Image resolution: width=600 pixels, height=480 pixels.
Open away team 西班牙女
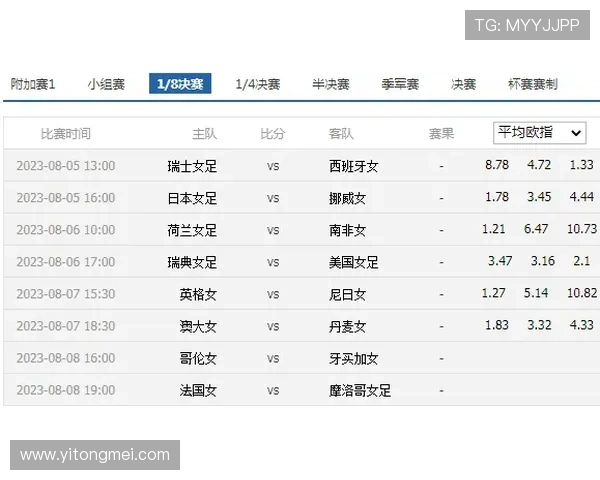pos(354,166)
